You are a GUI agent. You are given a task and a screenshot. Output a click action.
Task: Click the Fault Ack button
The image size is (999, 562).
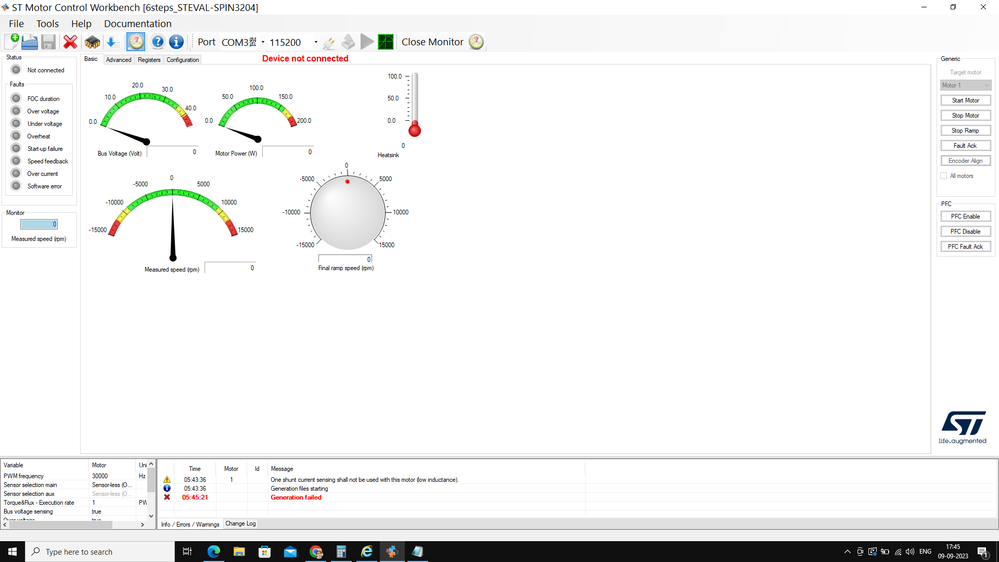tap(965, 146)
